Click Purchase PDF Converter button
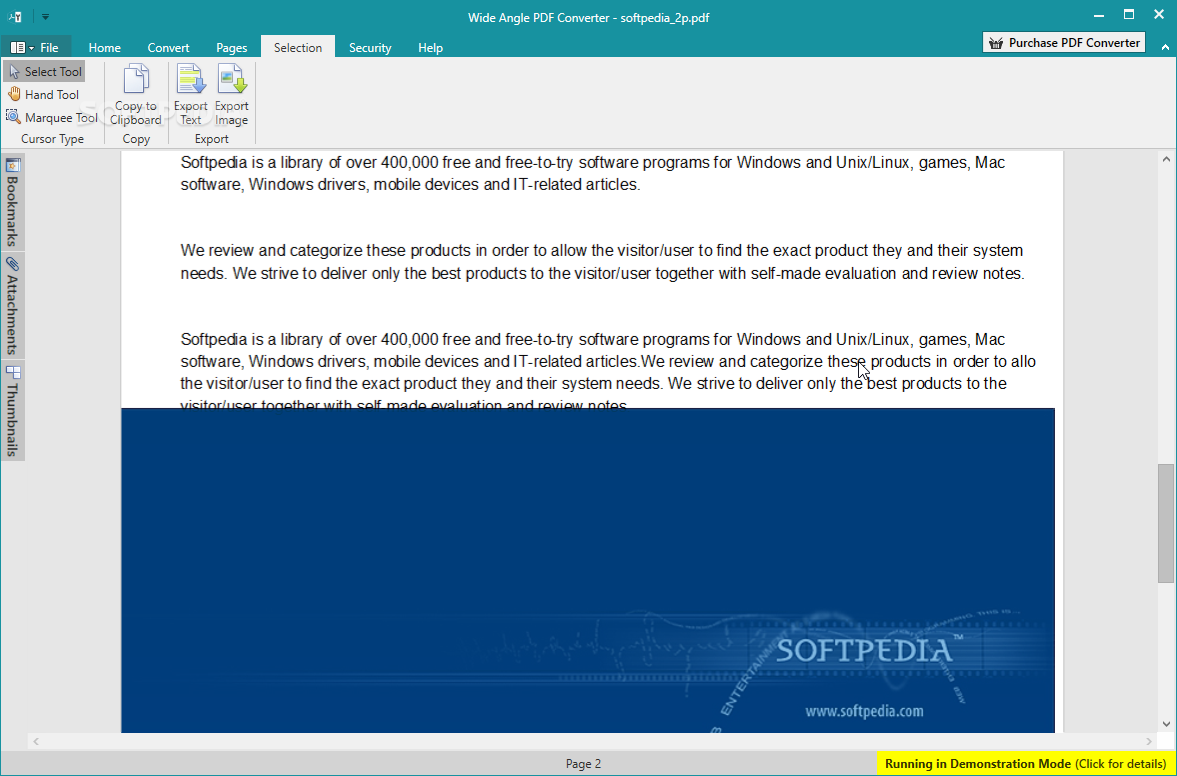 pos(1064,43)
